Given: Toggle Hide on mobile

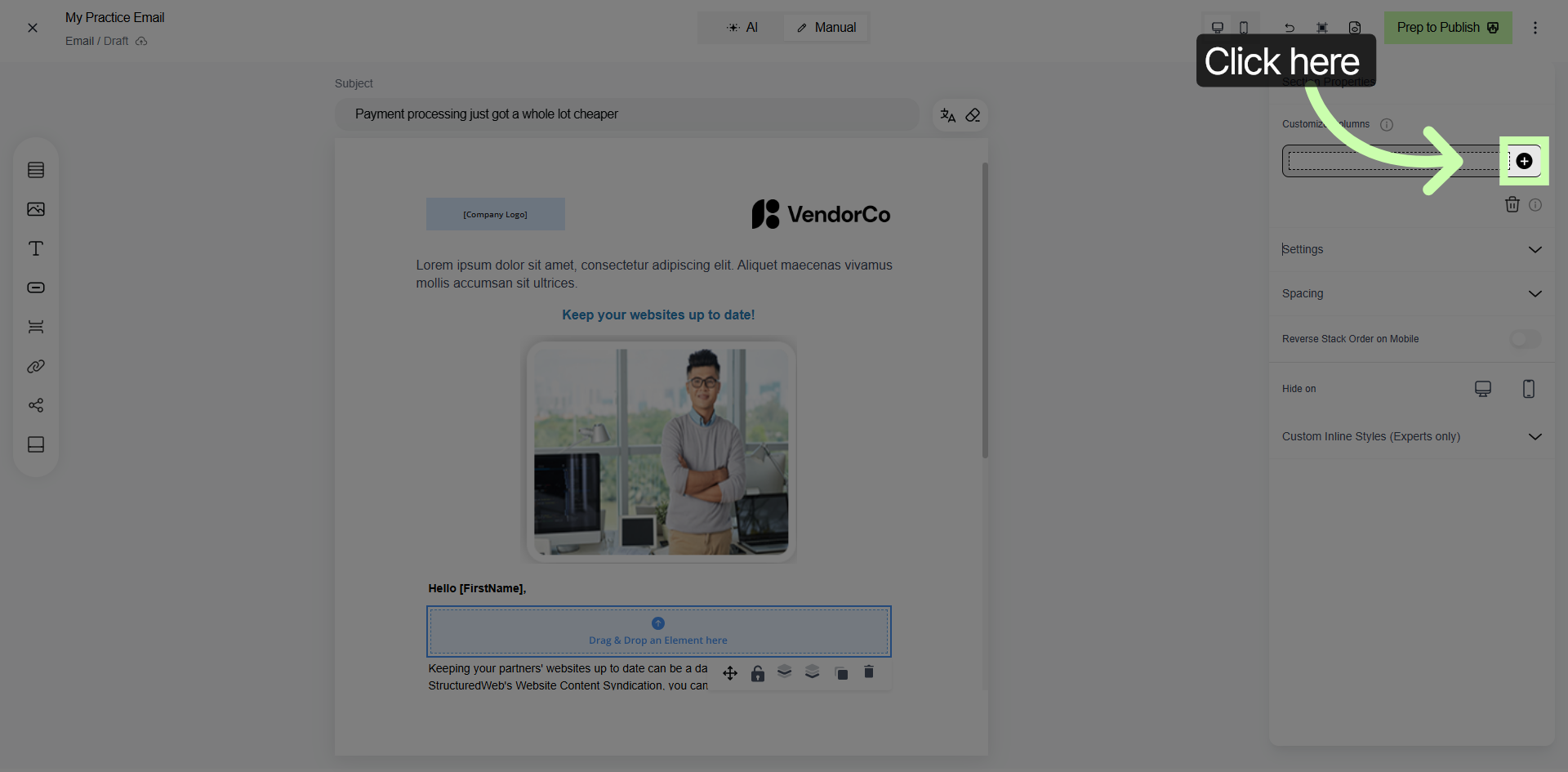Looking at the screenshot, I should pos(1529,389).
